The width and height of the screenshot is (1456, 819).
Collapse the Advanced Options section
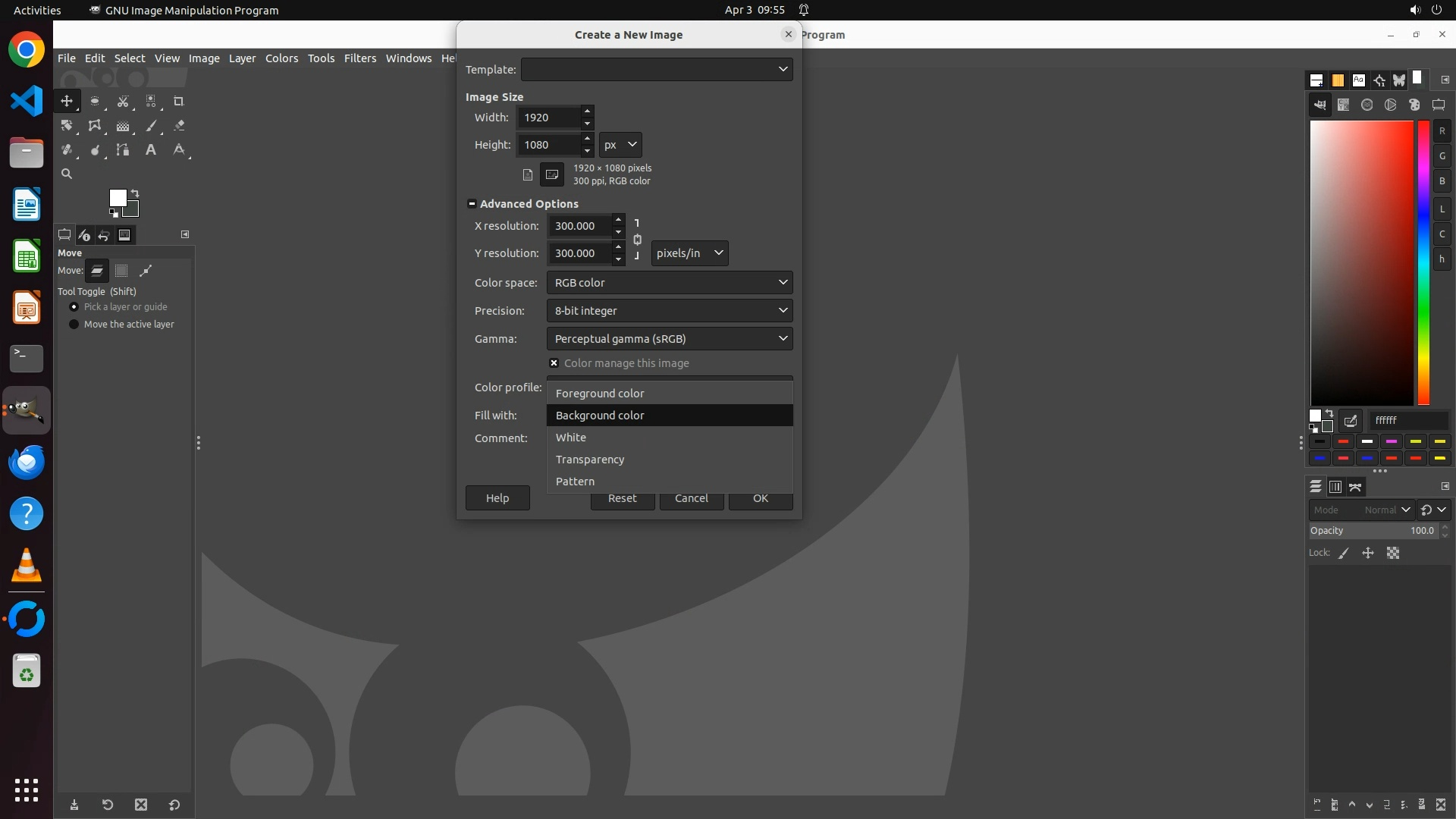click(x=472, y=204)
